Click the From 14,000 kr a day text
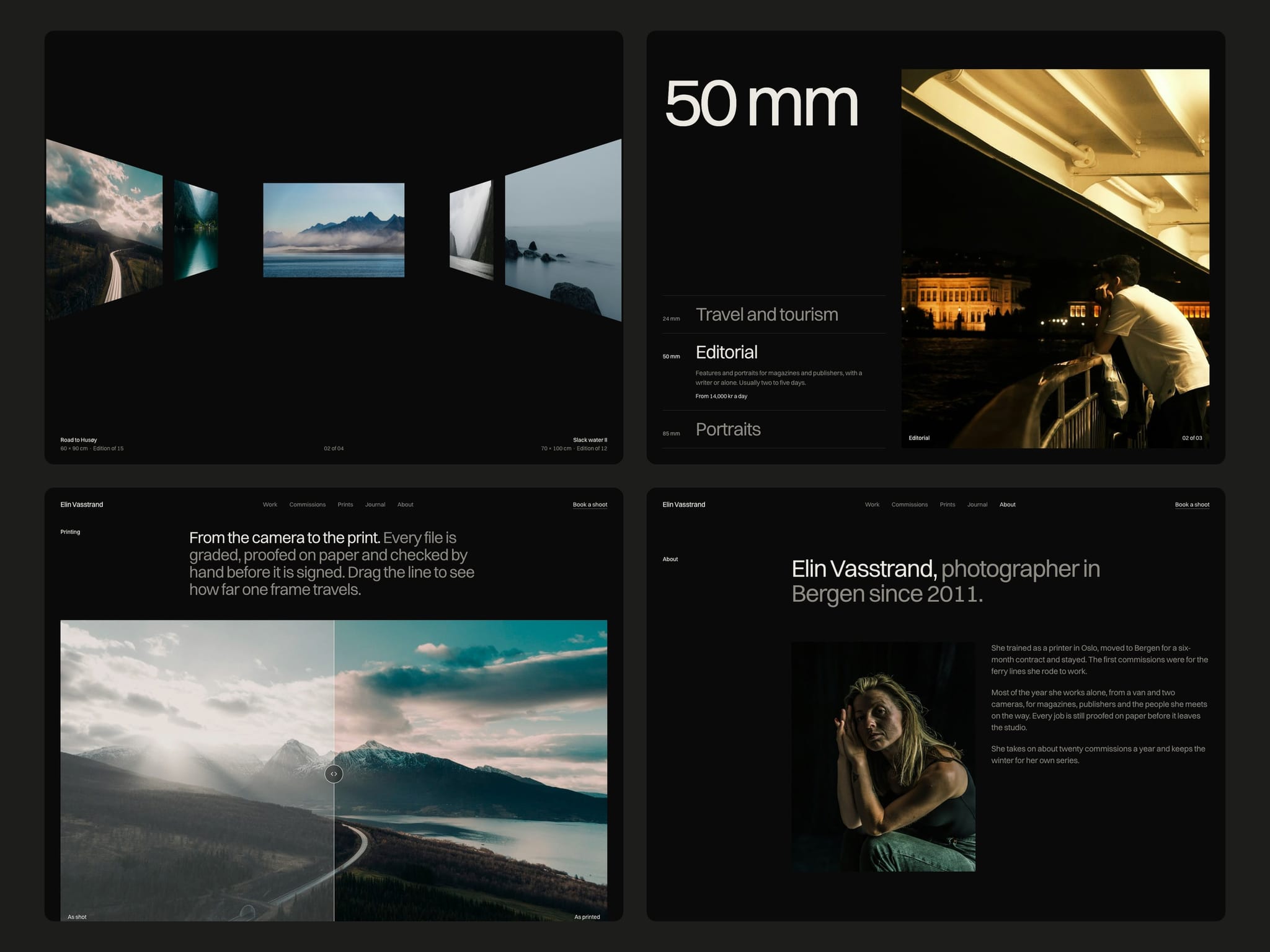 tap(721, 396)
